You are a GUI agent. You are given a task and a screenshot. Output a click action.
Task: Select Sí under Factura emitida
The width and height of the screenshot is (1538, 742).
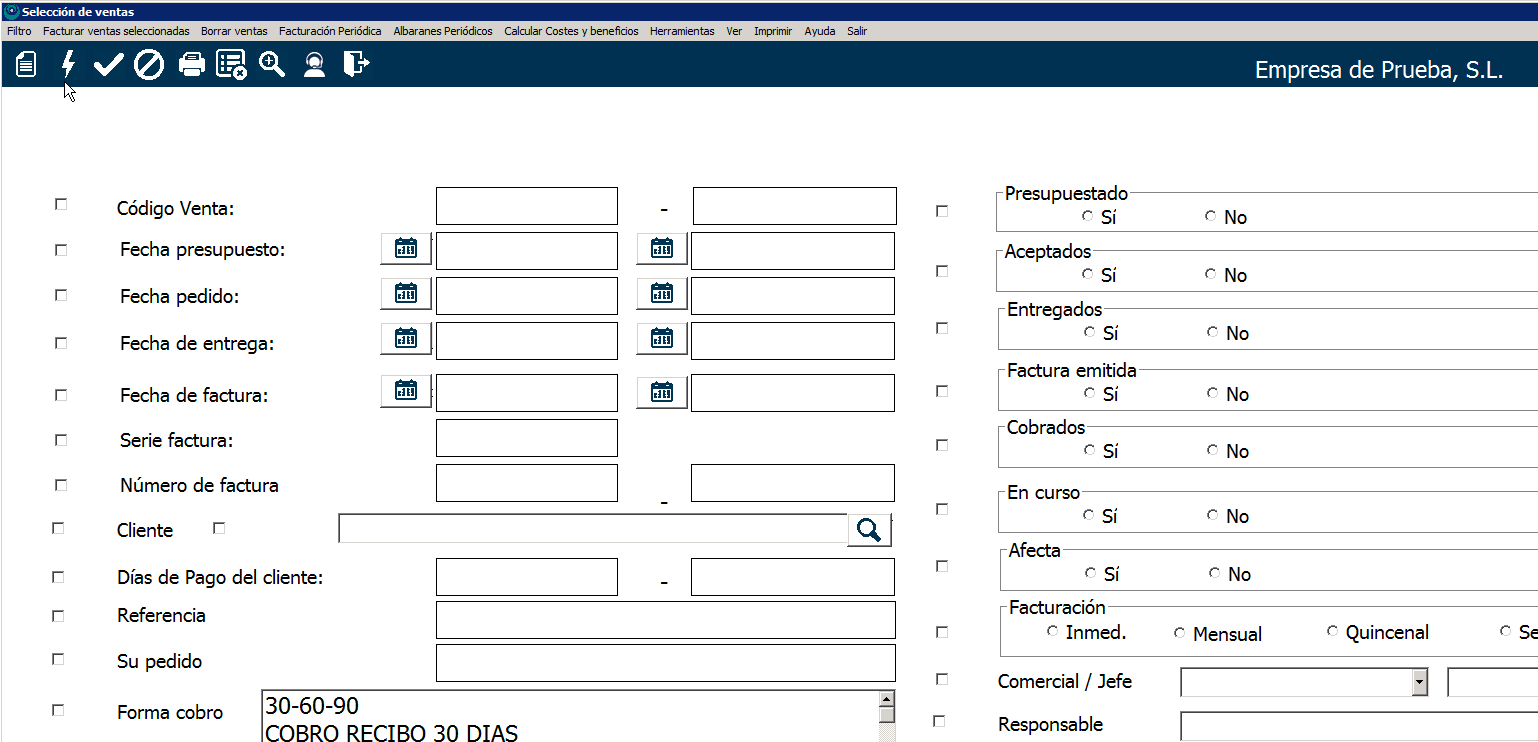pos(1089,394)
